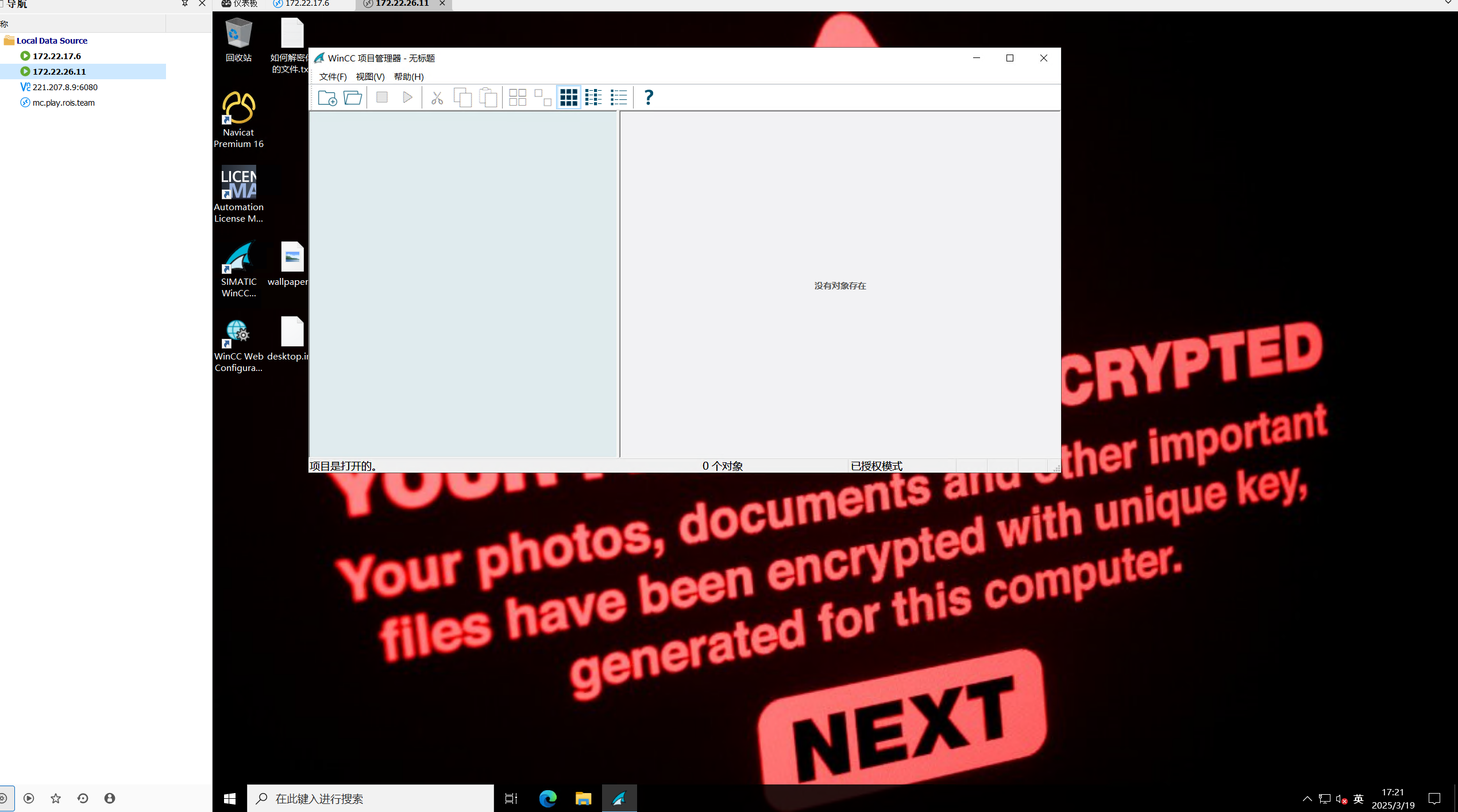Open the 文件(F) menu
This screenshot has width=1458, height=812.
click(x=333, y=77)
